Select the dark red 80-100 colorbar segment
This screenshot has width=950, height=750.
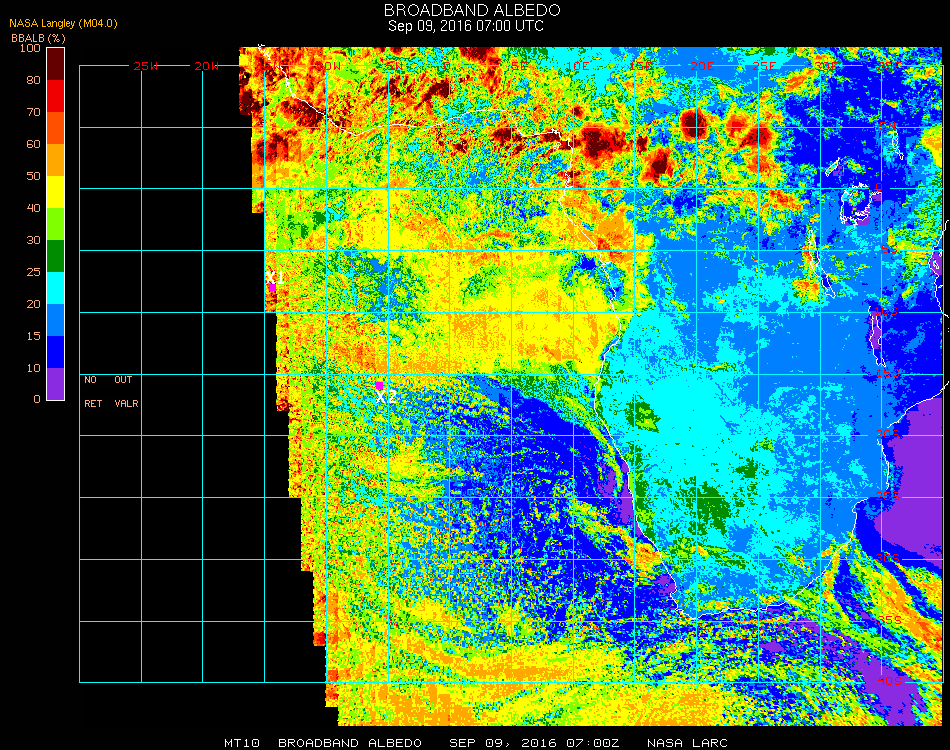click(55, 64)
